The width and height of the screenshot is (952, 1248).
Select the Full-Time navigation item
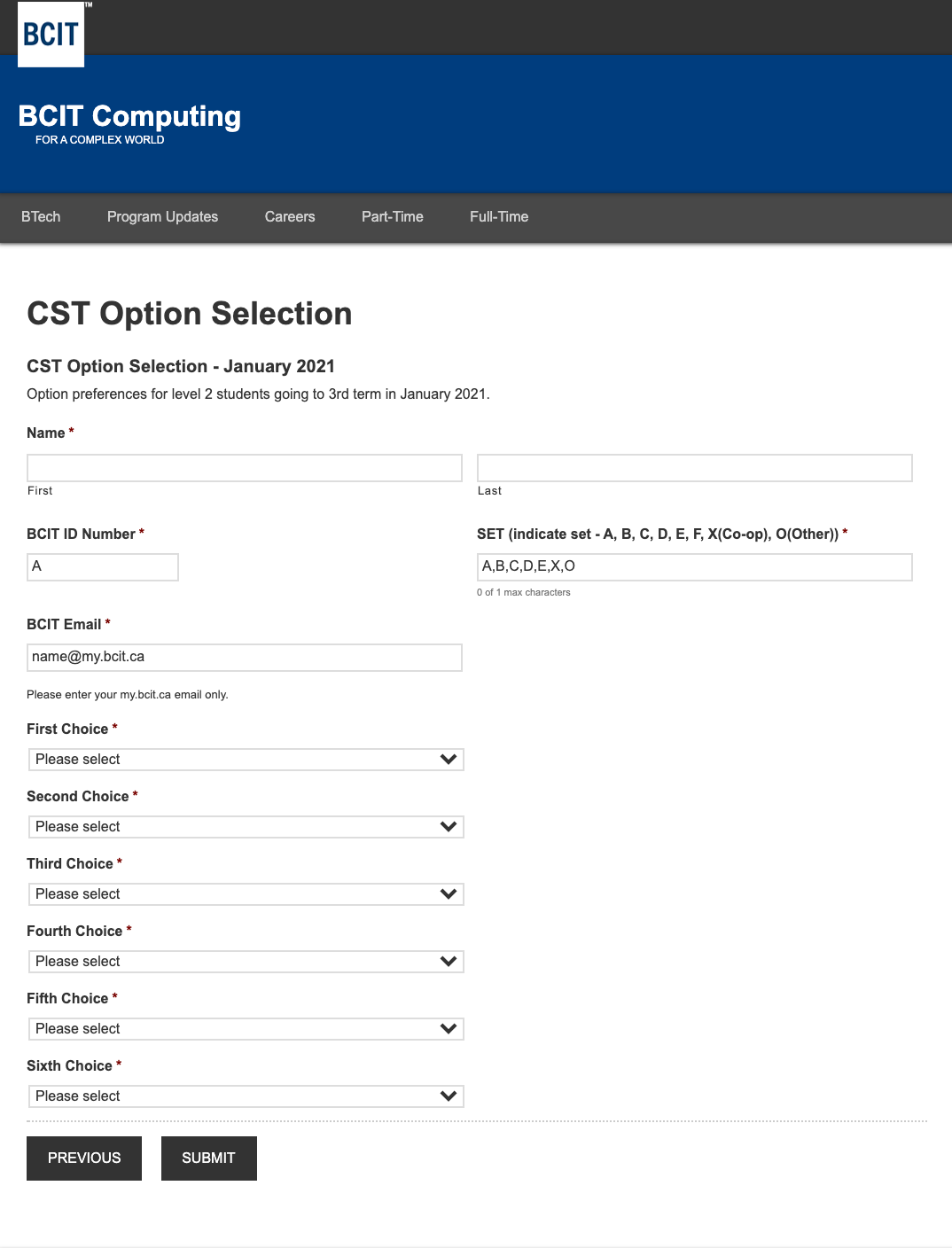[x=499, y=216]
